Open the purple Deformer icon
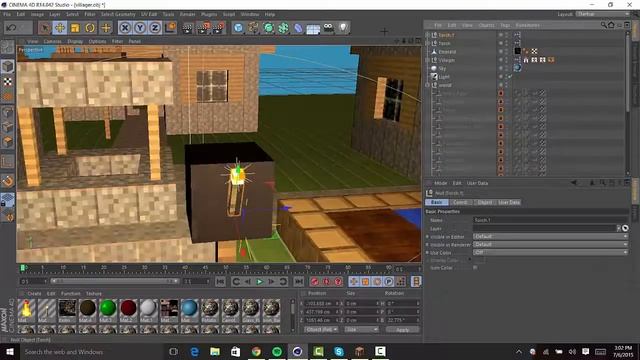This screenshot has width=640, height=360. (298, 28)
